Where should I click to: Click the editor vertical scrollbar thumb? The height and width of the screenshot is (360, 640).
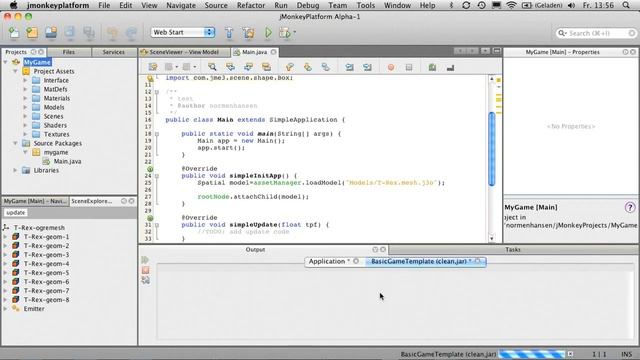click(492, 149)
